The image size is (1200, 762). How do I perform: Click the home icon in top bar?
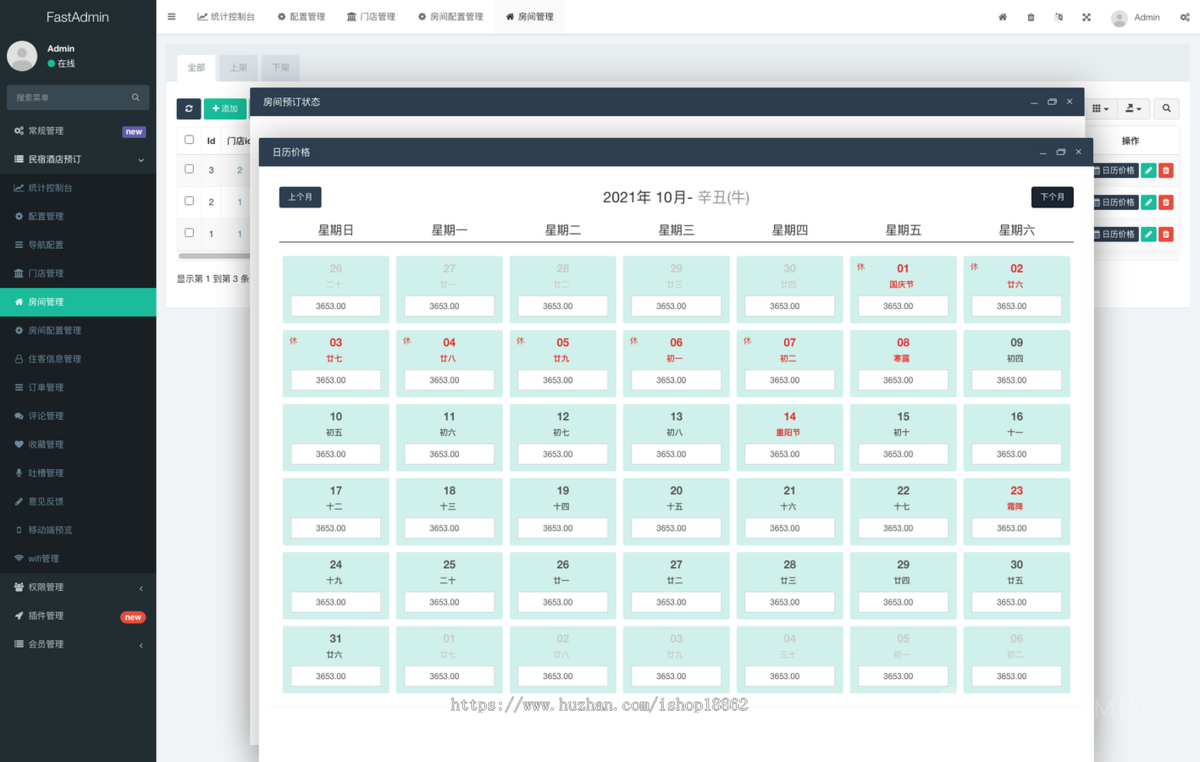1003,17
